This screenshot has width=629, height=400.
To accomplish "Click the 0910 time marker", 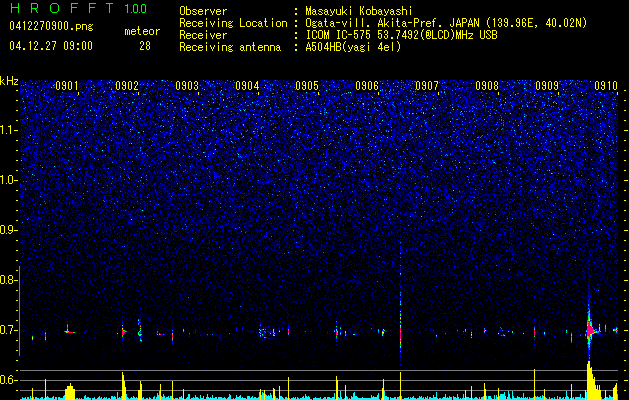I will click(606, 86).
